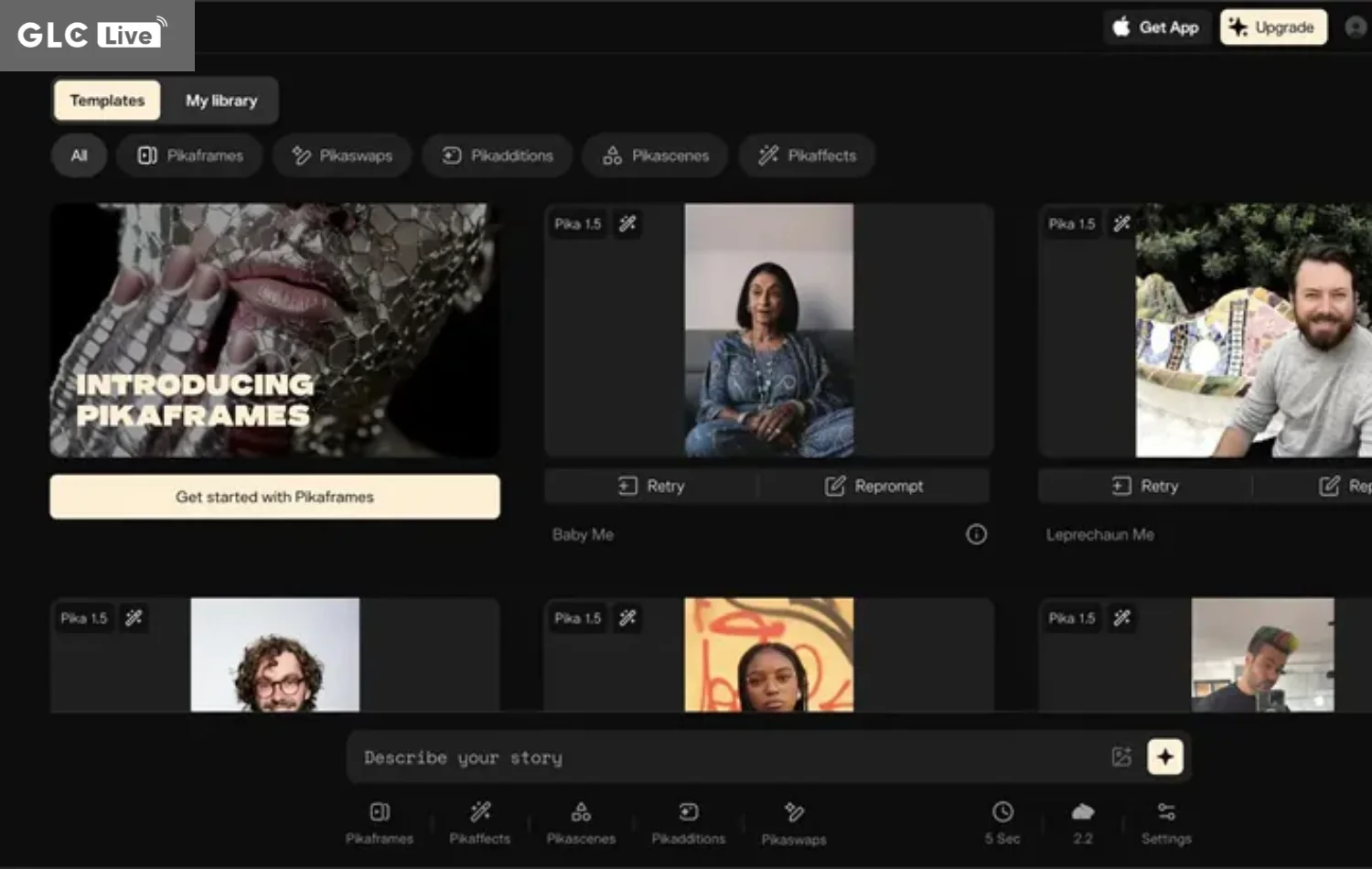Image resolution: width=1372 pixels, height=869 pixels.
Task: Open the Introducing Pikaframes banner thumbnail
Action: tap(274, 330)
